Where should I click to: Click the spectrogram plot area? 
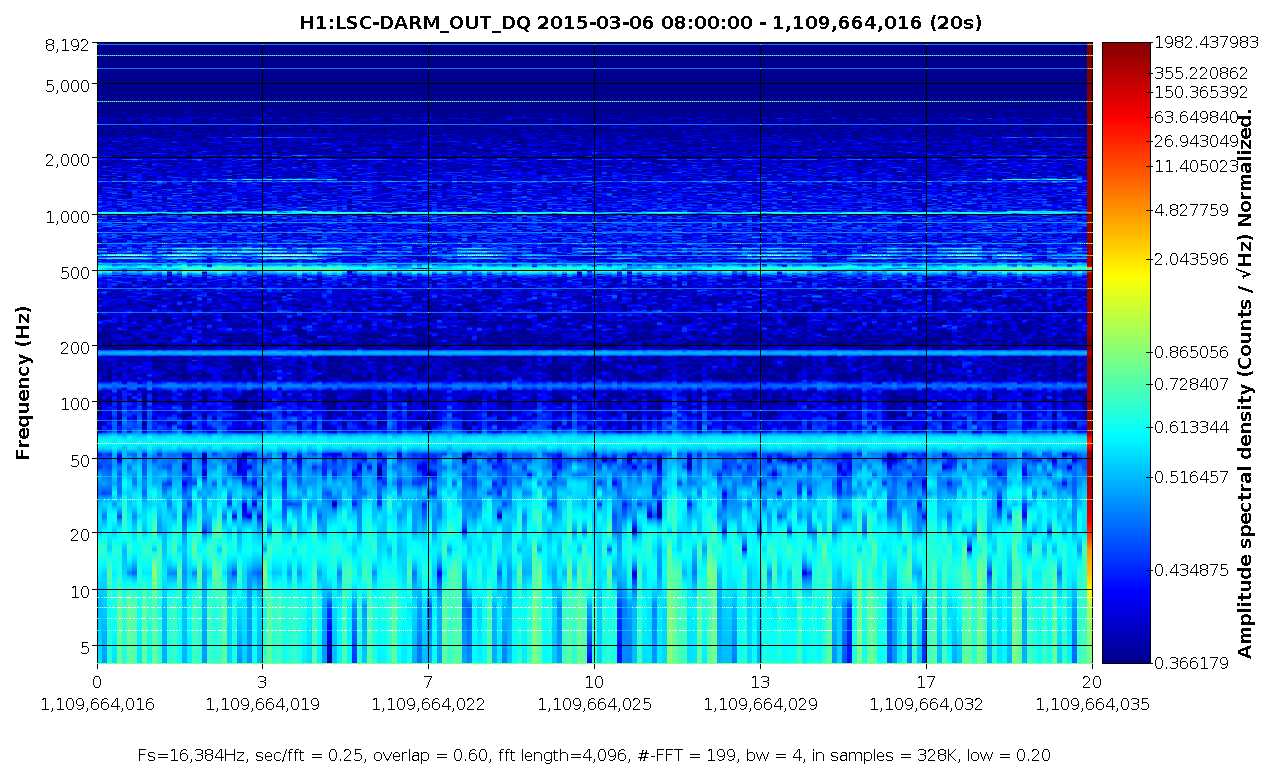(x=594, y=353)
